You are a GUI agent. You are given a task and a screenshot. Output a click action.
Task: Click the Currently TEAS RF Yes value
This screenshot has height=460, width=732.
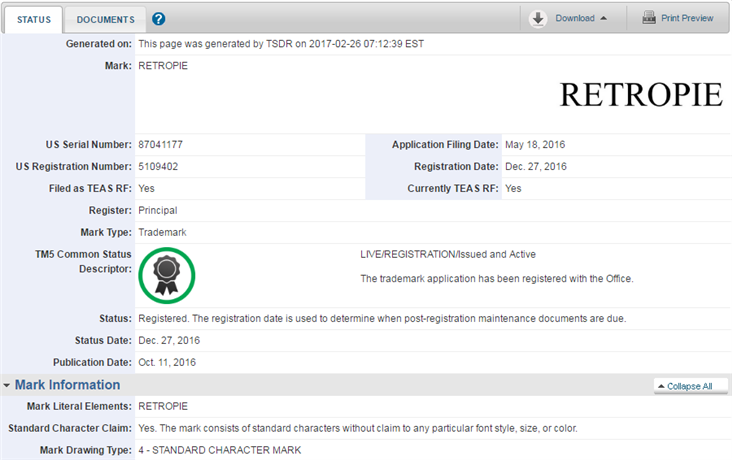tap(513, 189)
